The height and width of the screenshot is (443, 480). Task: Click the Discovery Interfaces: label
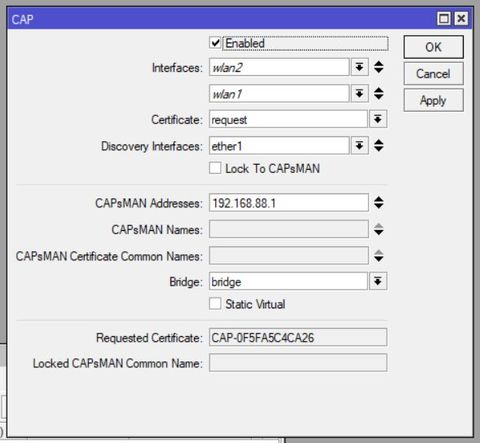pos(152,146)
